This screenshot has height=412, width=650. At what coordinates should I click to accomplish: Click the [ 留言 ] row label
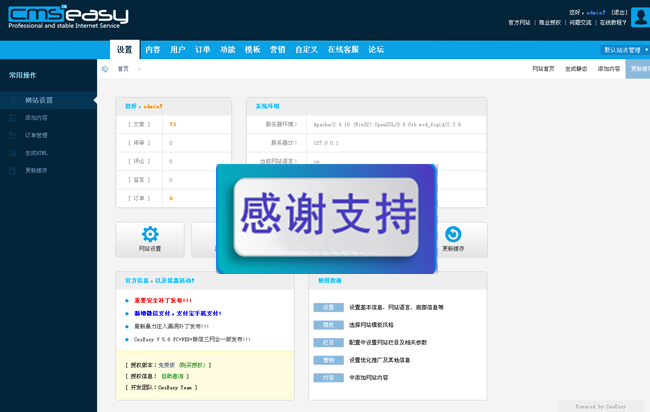coord(139,180)
